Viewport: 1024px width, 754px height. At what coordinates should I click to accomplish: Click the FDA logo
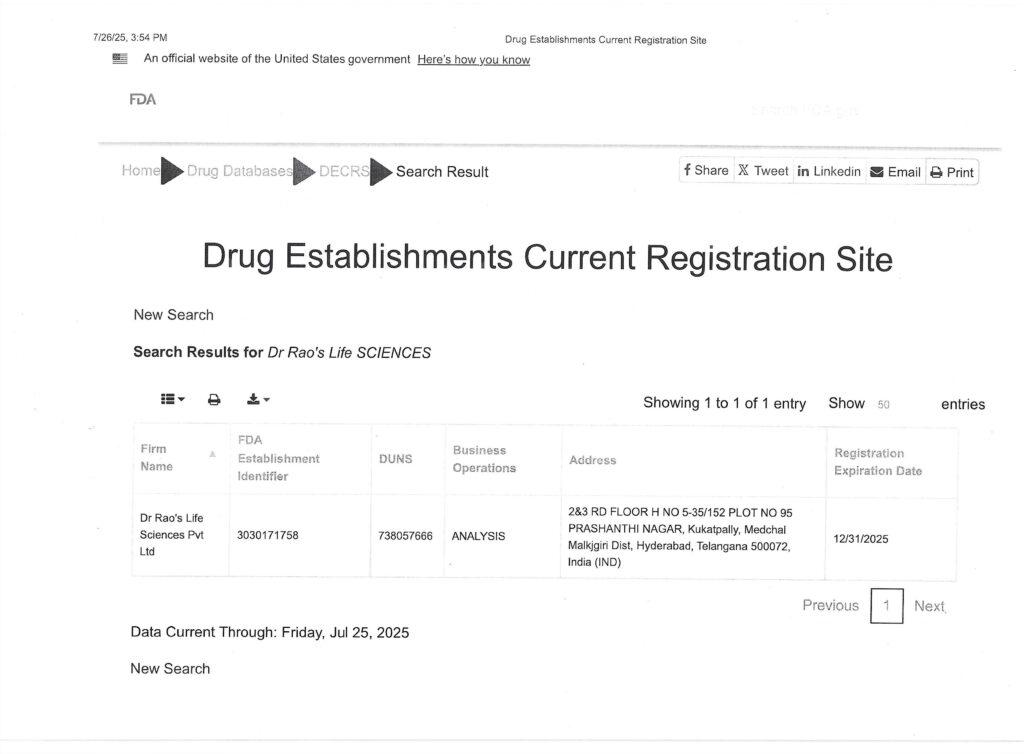[142, 100]
